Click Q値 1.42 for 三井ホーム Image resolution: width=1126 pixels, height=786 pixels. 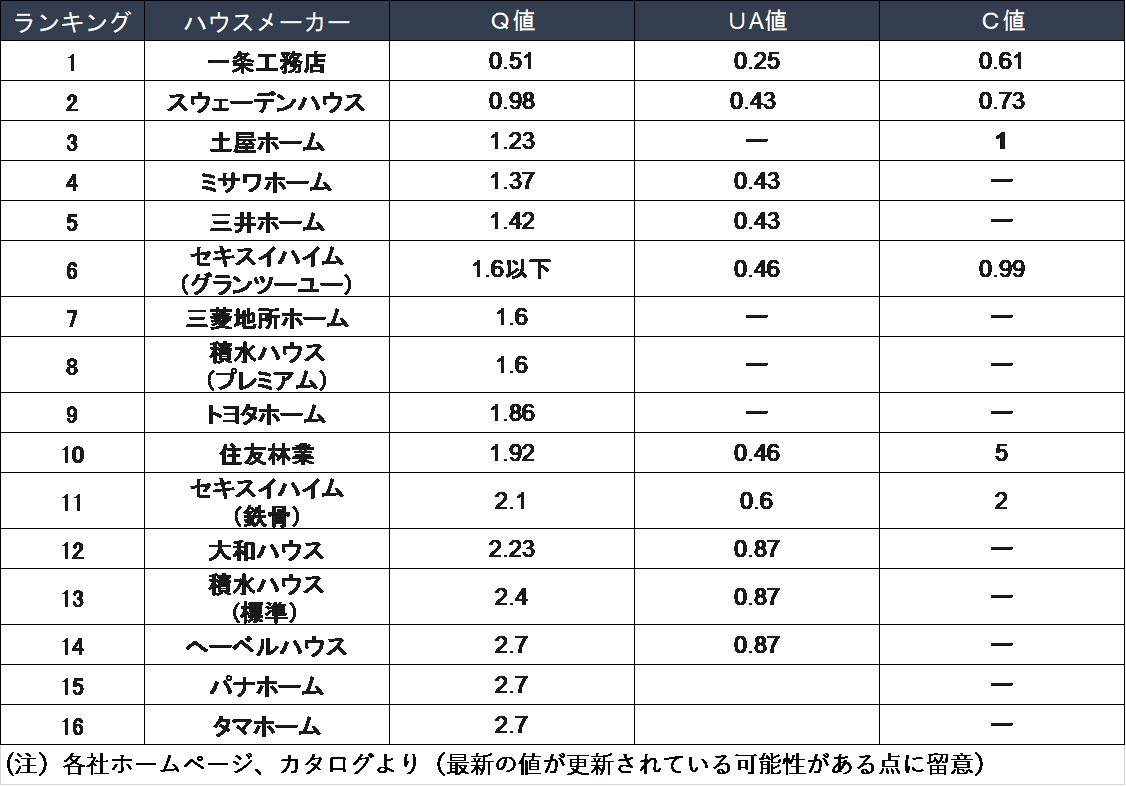[x=512, y=221]
